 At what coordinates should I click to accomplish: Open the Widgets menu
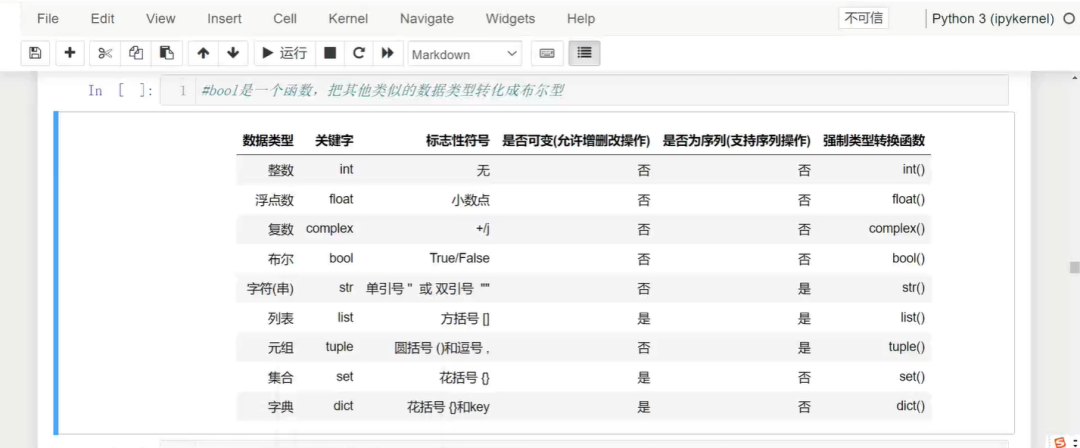510,19
